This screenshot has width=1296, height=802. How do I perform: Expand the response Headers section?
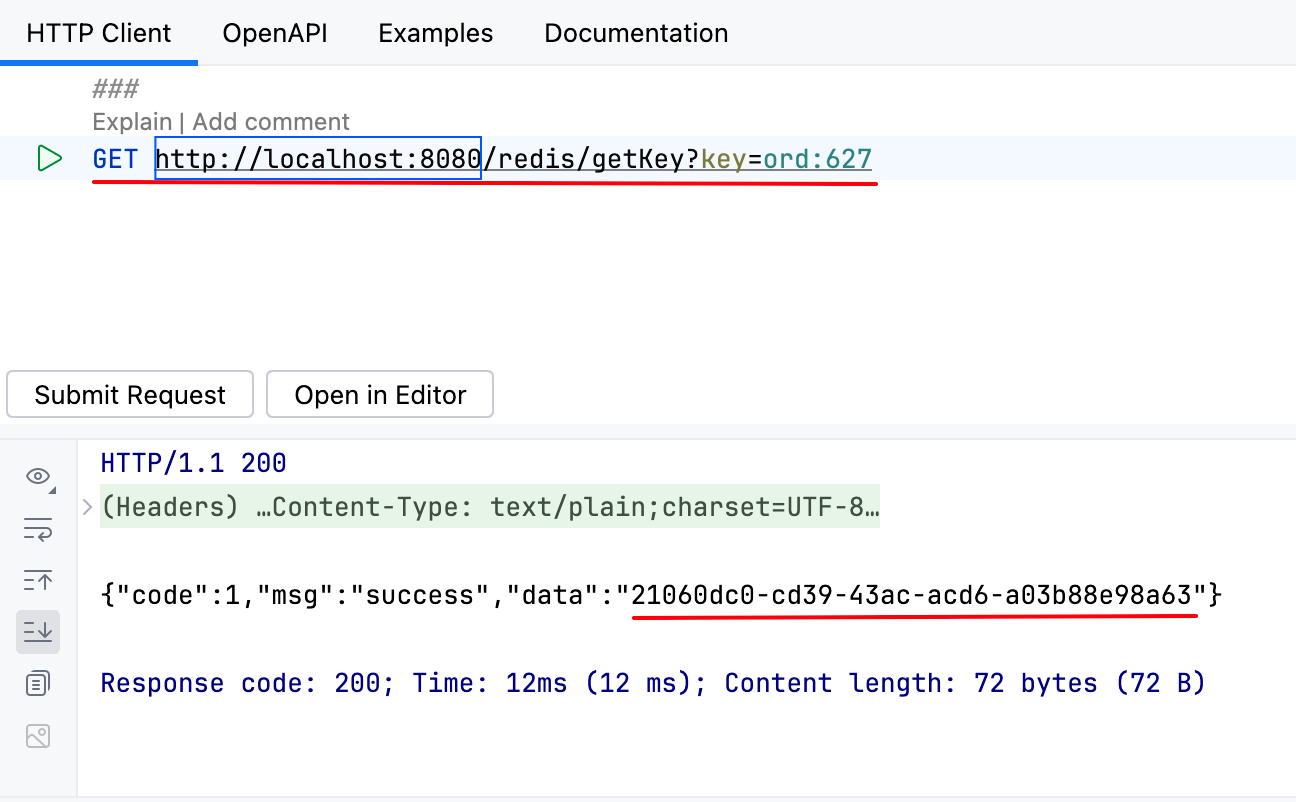tap(87, 507)
